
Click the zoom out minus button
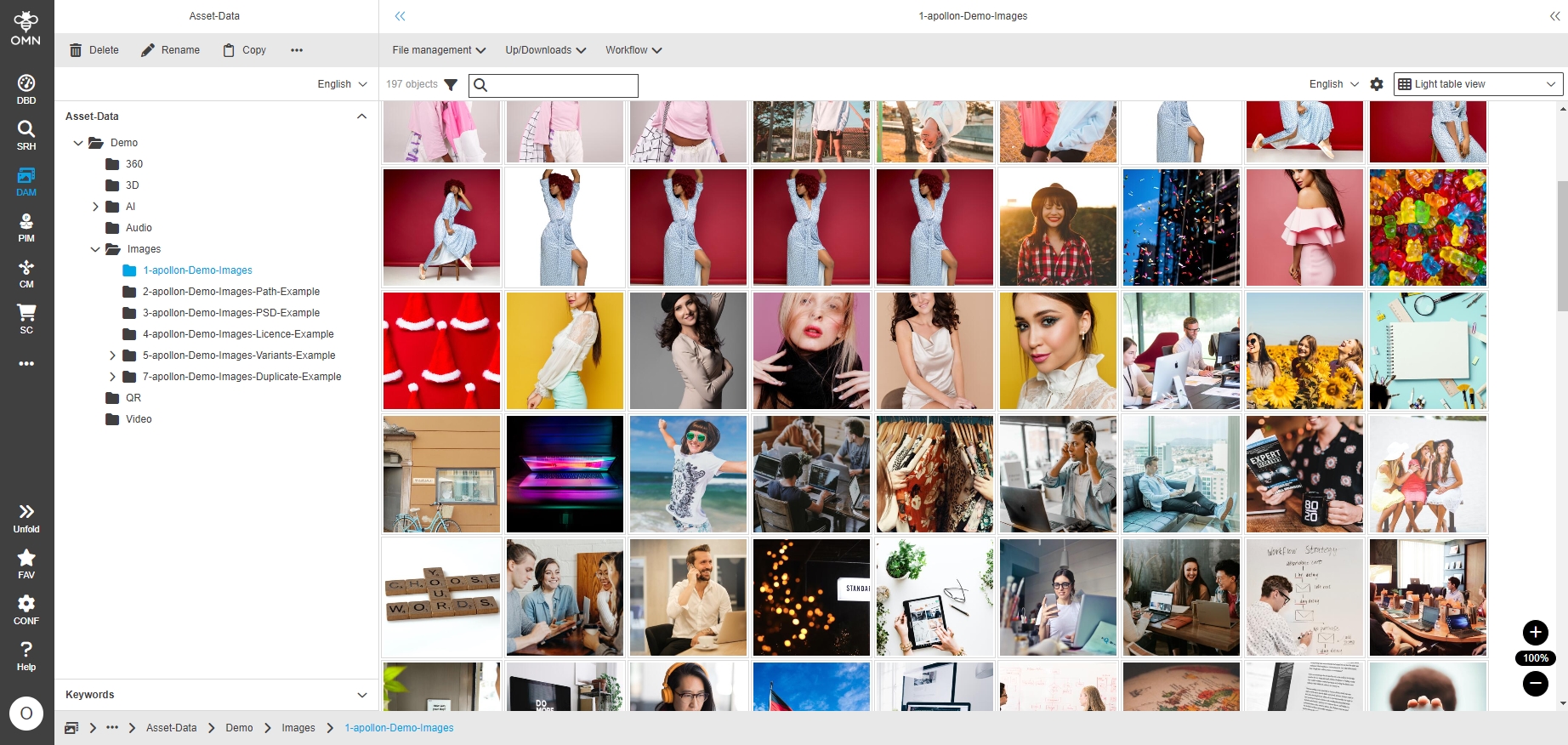pyautogui.click(x=1535, y=683)
